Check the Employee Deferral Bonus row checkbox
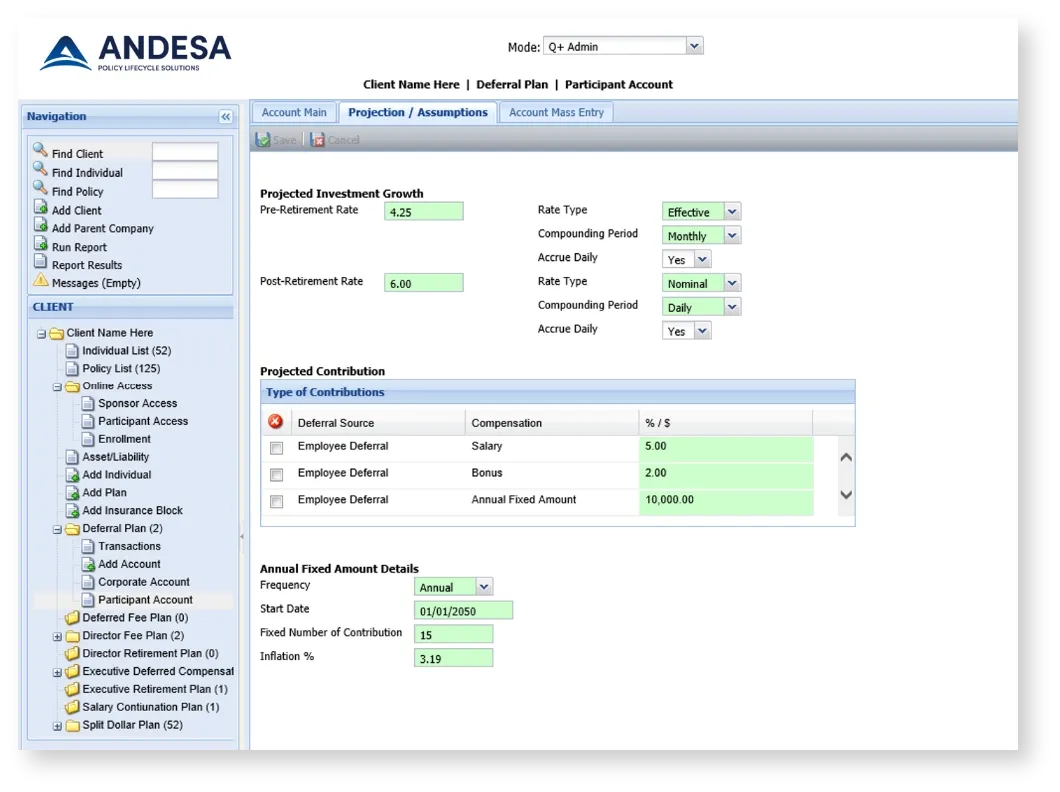 276,475
